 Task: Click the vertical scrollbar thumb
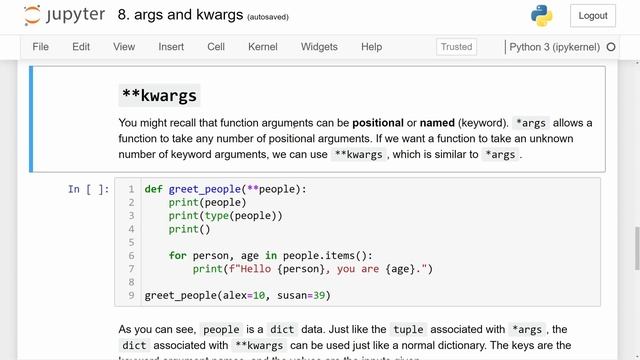637,248
